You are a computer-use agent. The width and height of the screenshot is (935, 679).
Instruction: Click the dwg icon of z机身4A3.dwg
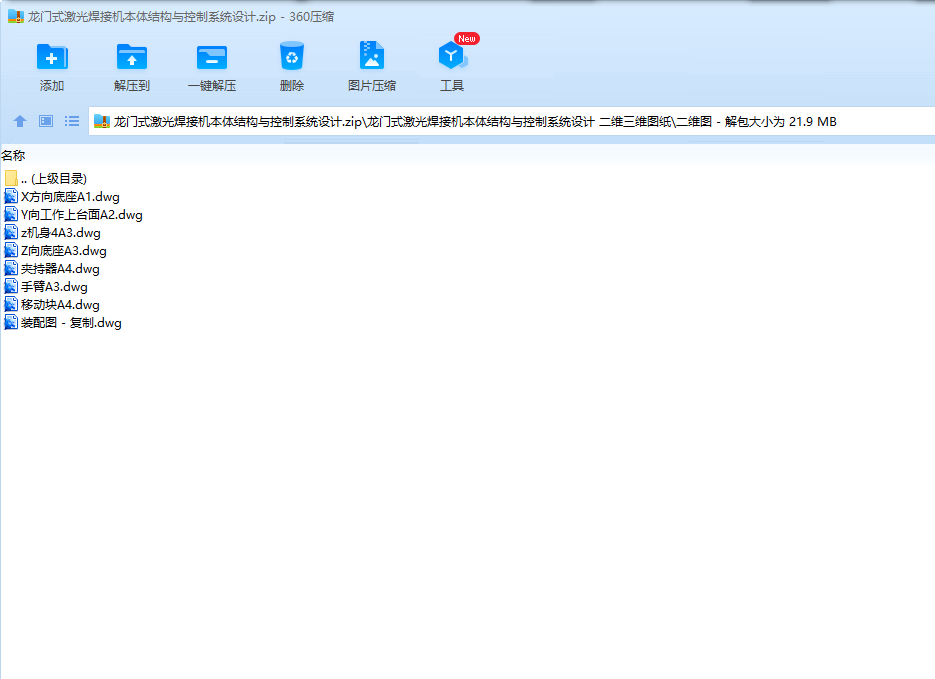11,232
